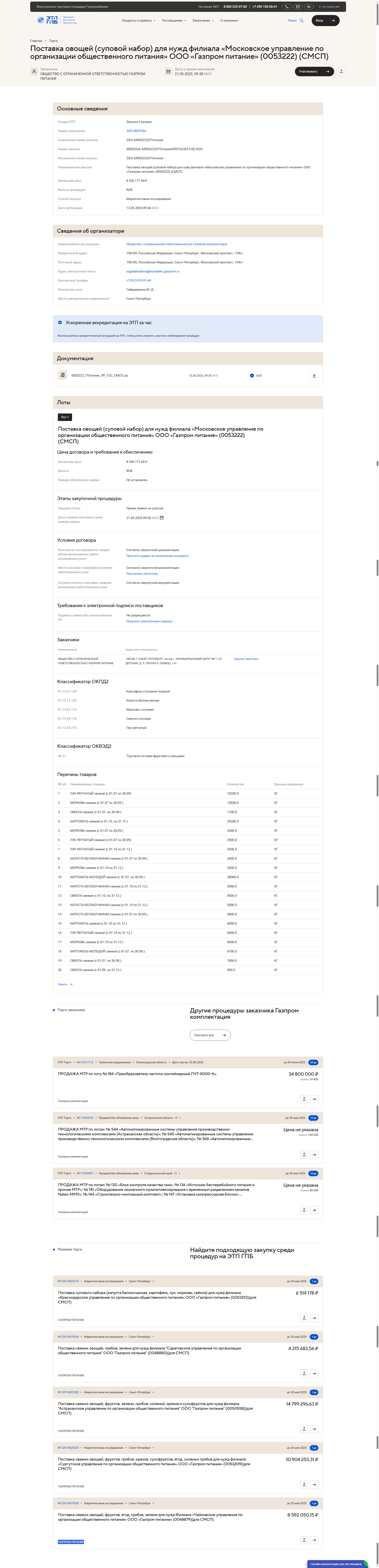The image size is (379, 1568).
Task: Download the 0053222_ГПитание zip file icon
Action: 314,376
